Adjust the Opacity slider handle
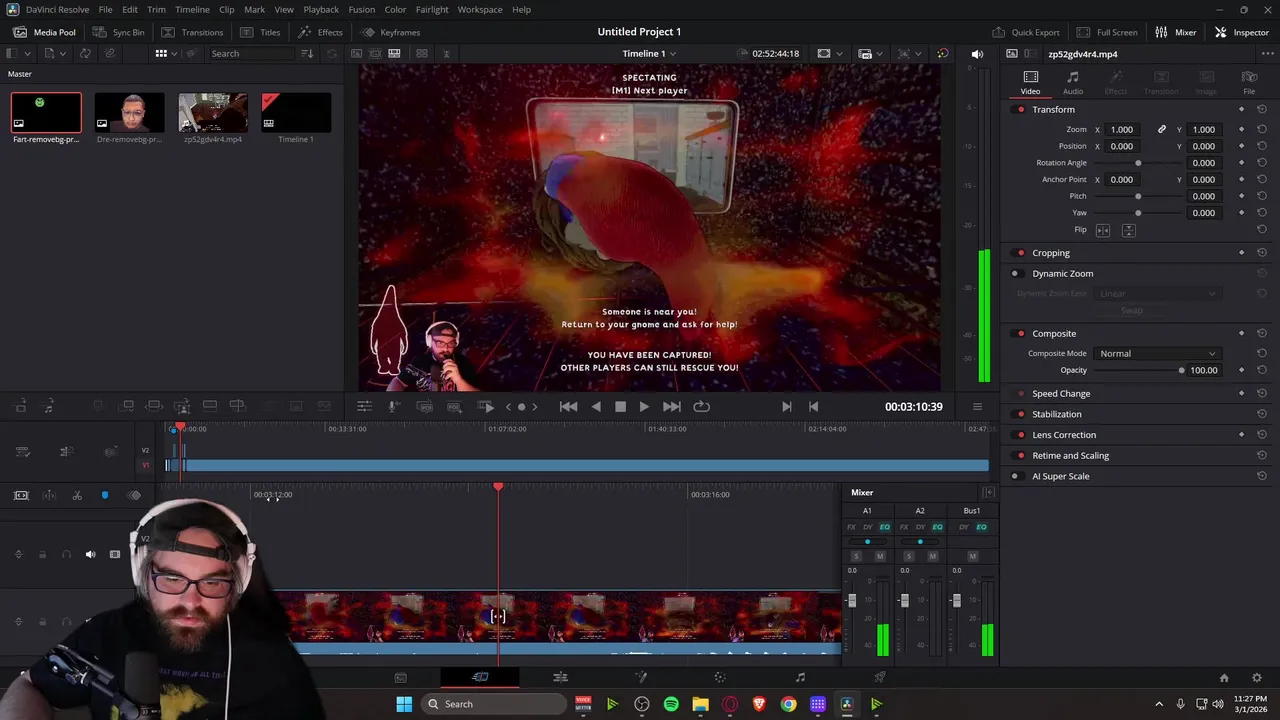The width and height of the screenshot is (1280, 720). [1181, 370]
